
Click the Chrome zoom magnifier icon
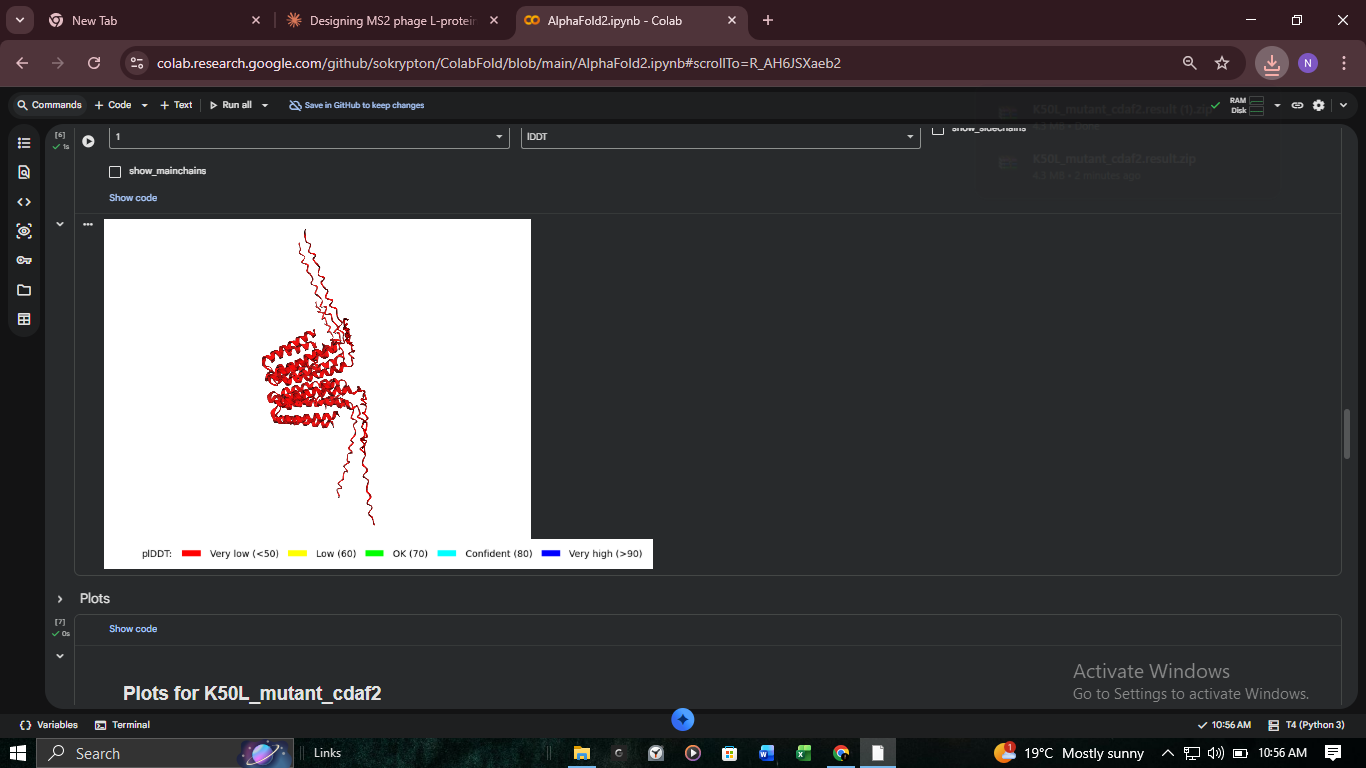pos(1190,63)
